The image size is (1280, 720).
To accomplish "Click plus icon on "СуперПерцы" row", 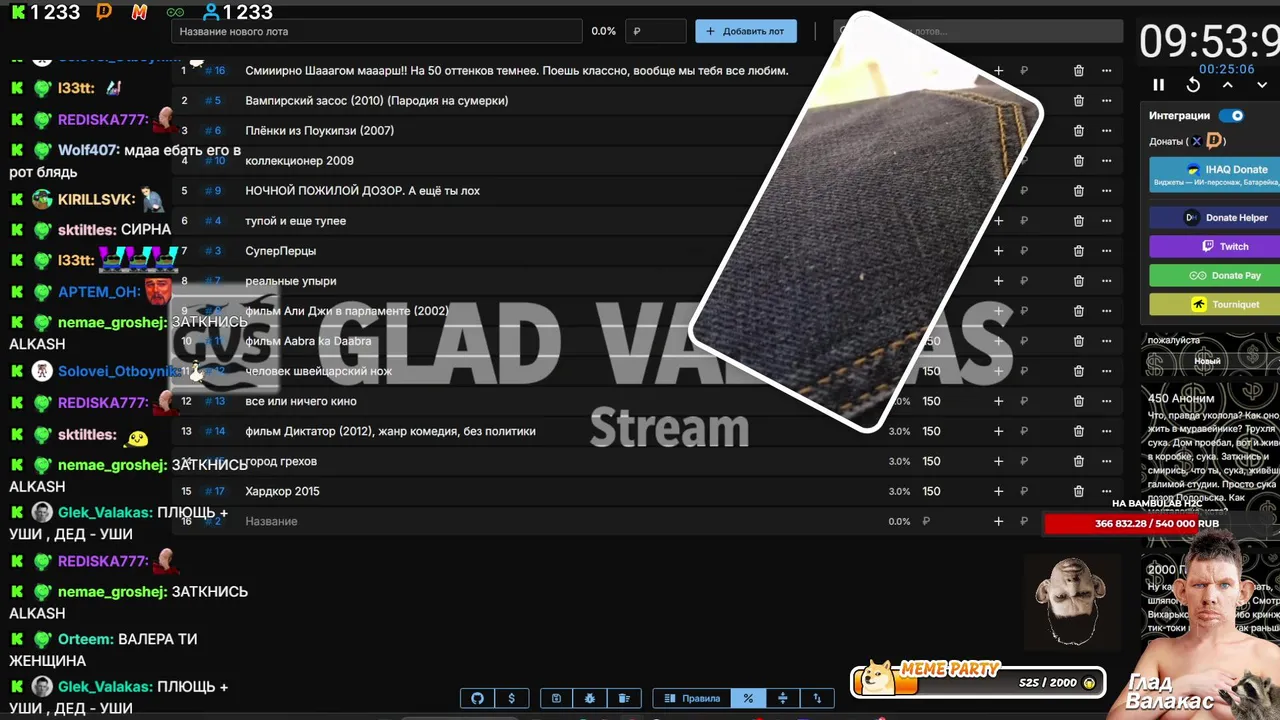I will tap(998, 251).
